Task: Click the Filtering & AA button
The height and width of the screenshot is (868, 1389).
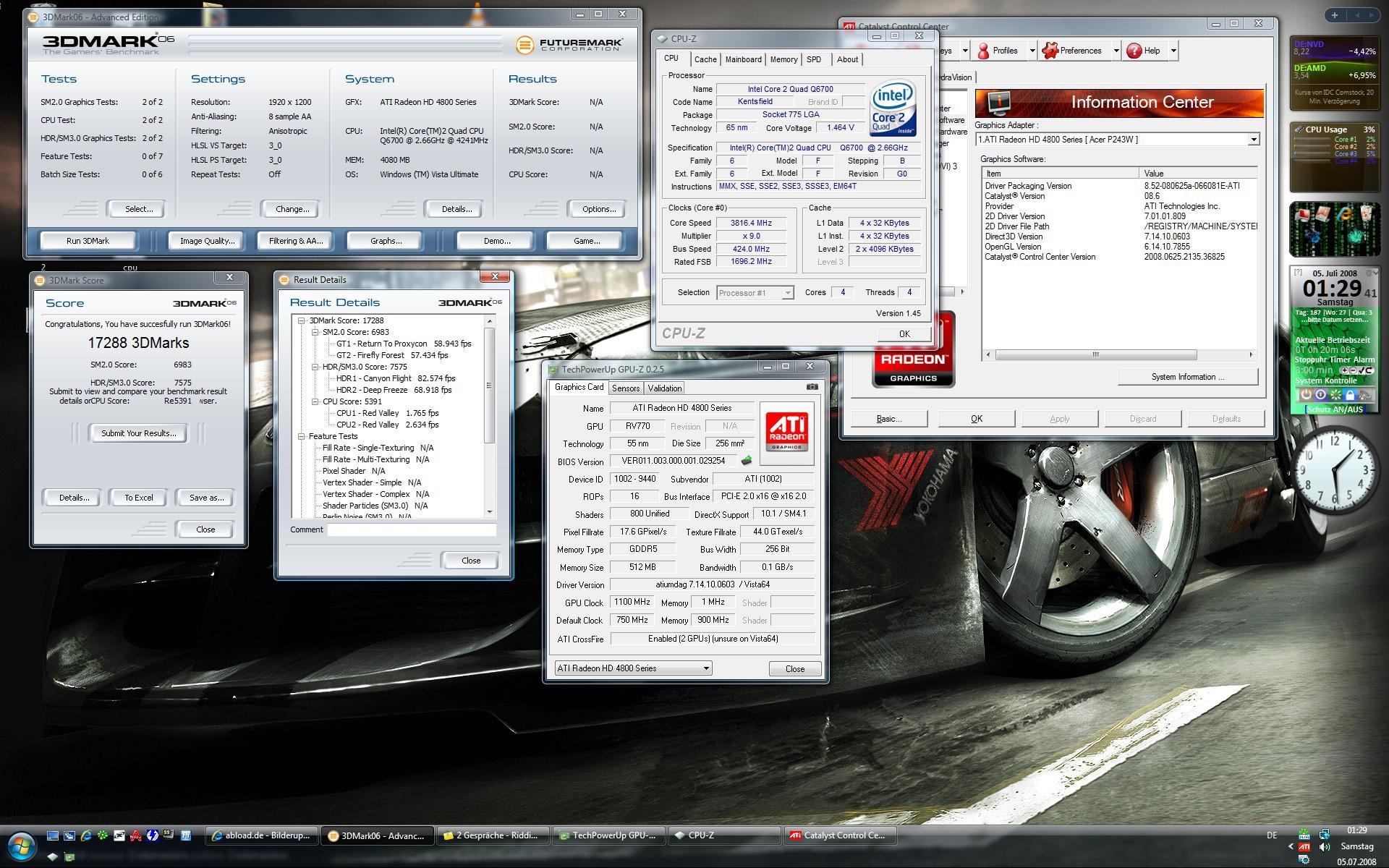Action: point(295,241)
